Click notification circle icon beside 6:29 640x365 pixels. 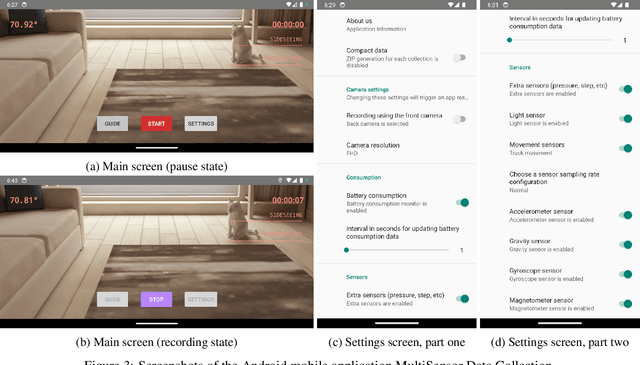342,5
